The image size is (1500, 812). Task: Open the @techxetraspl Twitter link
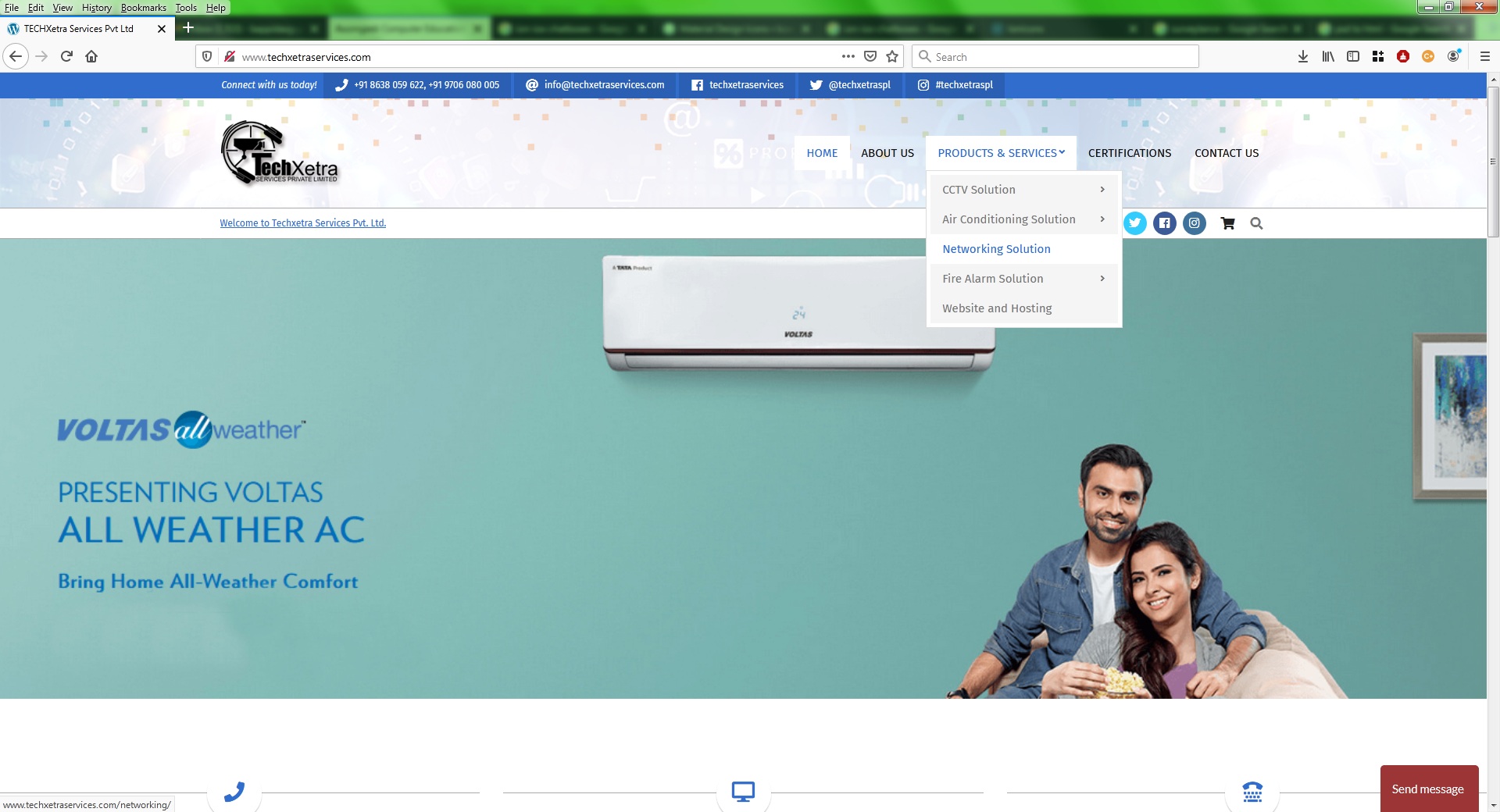[850, 85]
